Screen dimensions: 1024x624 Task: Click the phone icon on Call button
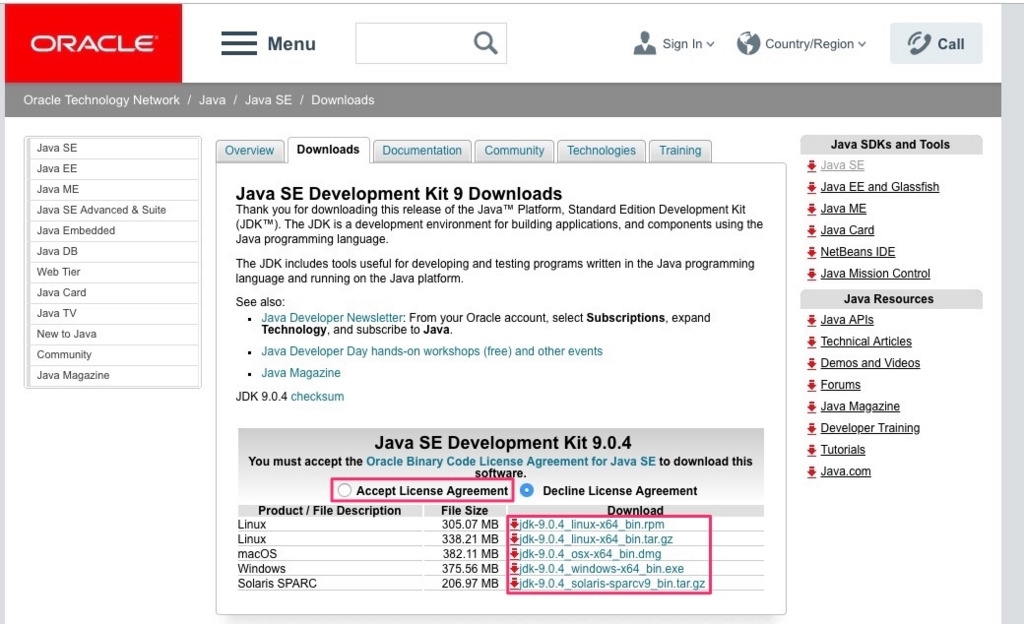919,43
